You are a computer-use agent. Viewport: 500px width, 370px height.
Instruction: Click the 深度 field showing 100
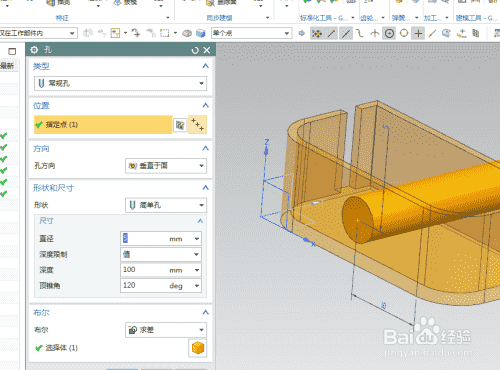[145, 270]
